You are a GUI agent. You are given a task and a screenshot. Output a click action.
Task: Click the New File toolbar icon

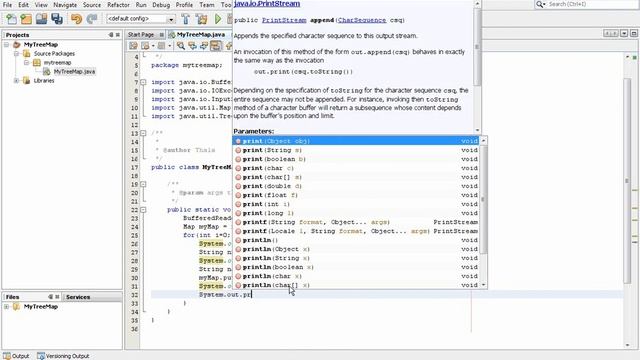point(11,19)
